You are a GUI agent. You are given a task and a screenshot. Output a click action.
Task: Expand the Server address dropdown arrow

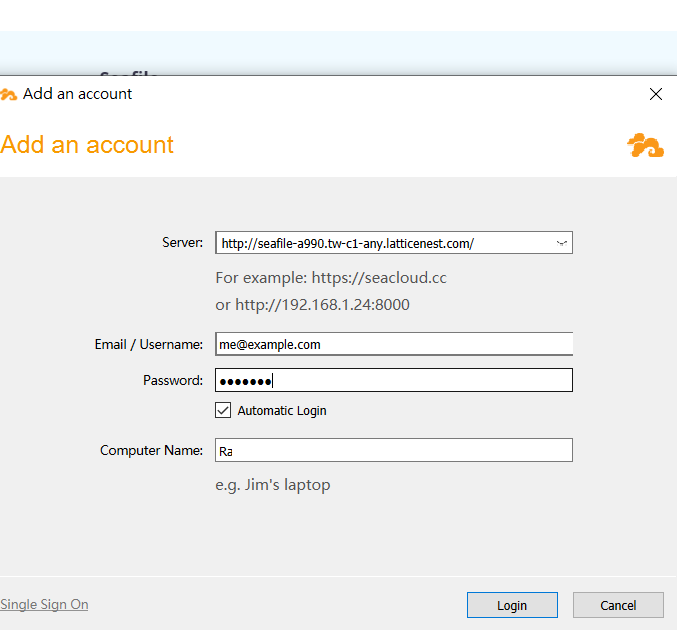pos(561,243)
